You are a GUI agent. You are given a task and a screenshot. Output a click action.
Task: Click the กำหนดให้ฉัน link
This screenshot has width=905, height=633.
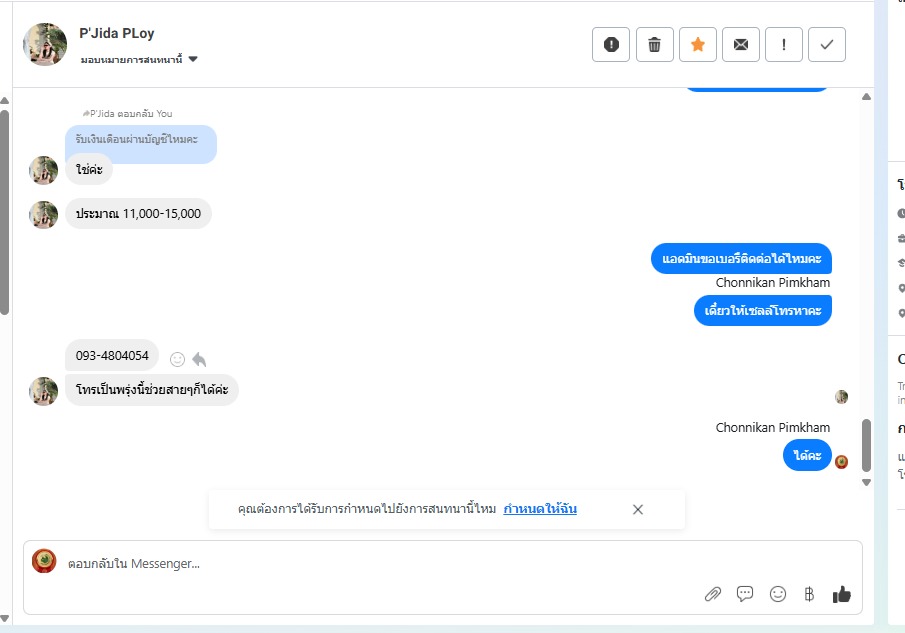[540, 509]
